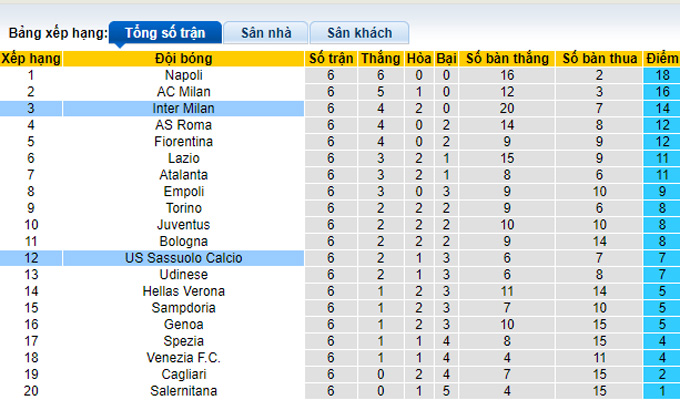
Task: Click the Xếp hạng column header
Action: pos(30,58)
